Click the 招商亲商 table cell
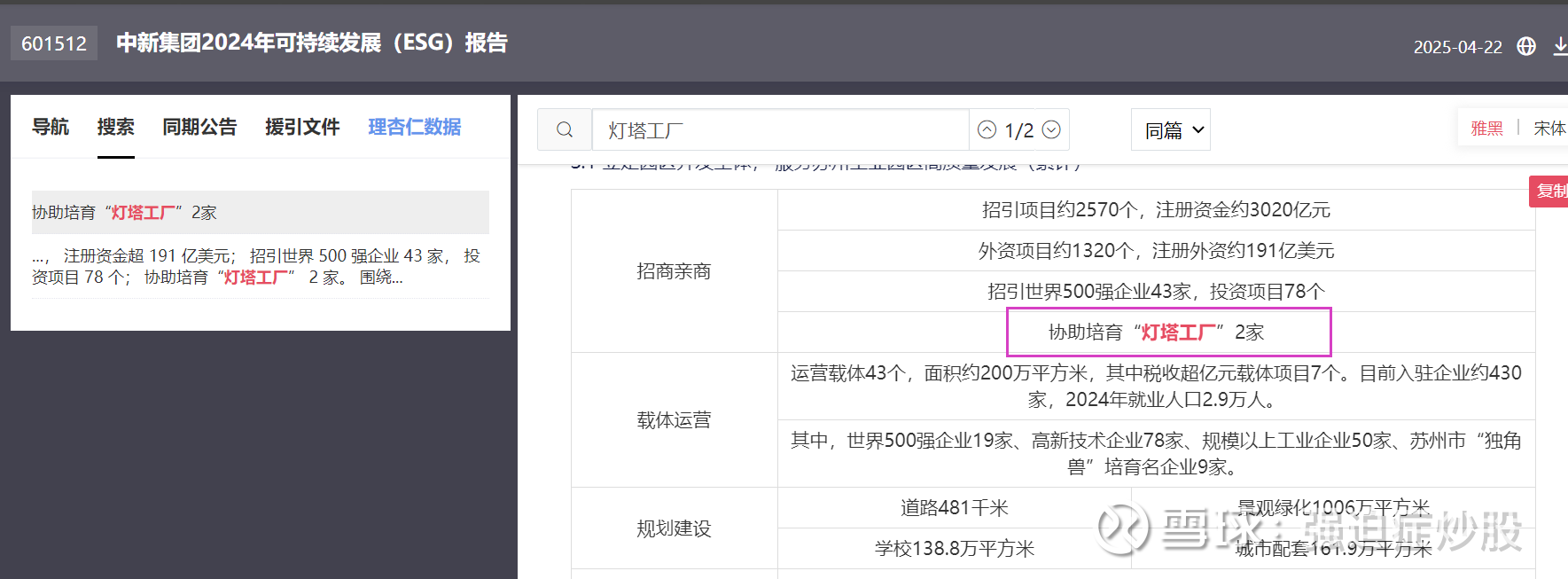The width and height of the screenshot is (1568, 579). 675,271
